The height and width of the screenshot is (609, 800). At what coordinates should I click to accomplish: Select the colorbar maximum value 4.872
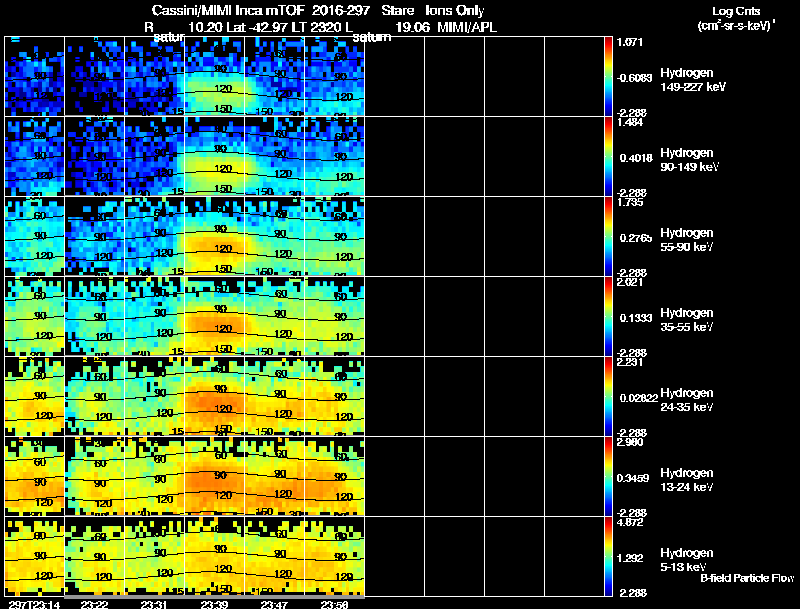(x=630, y=523)
